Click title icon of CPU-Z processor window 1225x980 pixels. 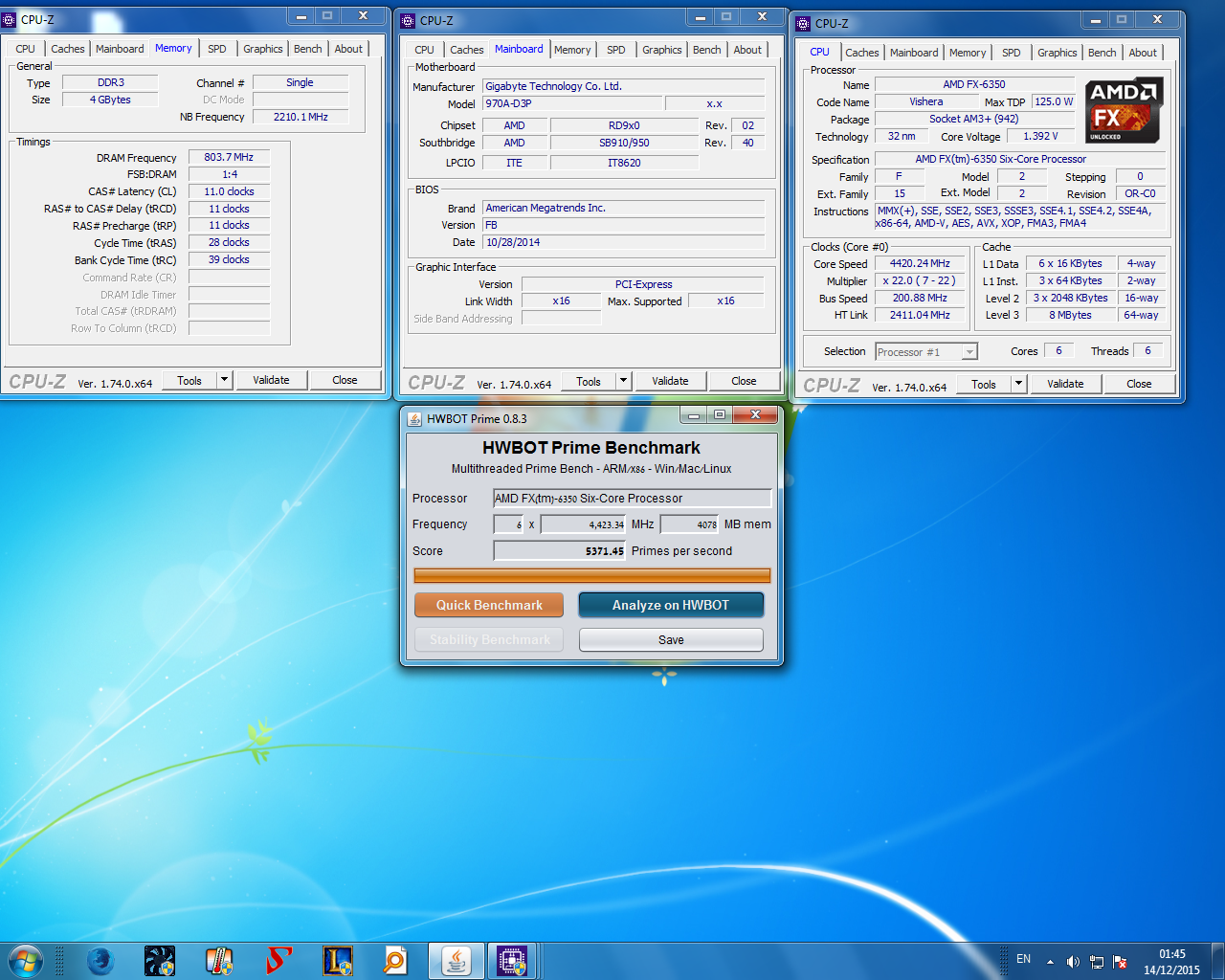(803, 23)
